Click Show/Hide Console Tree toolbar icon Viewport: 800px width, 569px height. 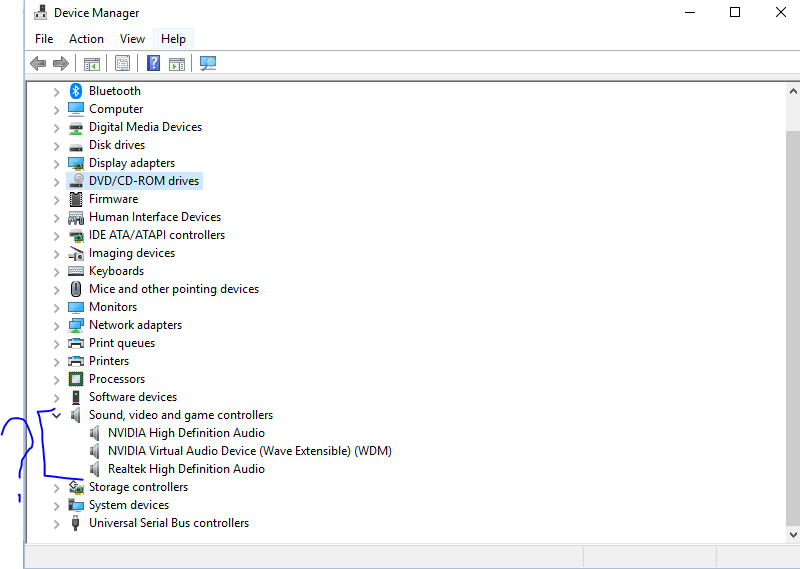[x=92, y=64]
